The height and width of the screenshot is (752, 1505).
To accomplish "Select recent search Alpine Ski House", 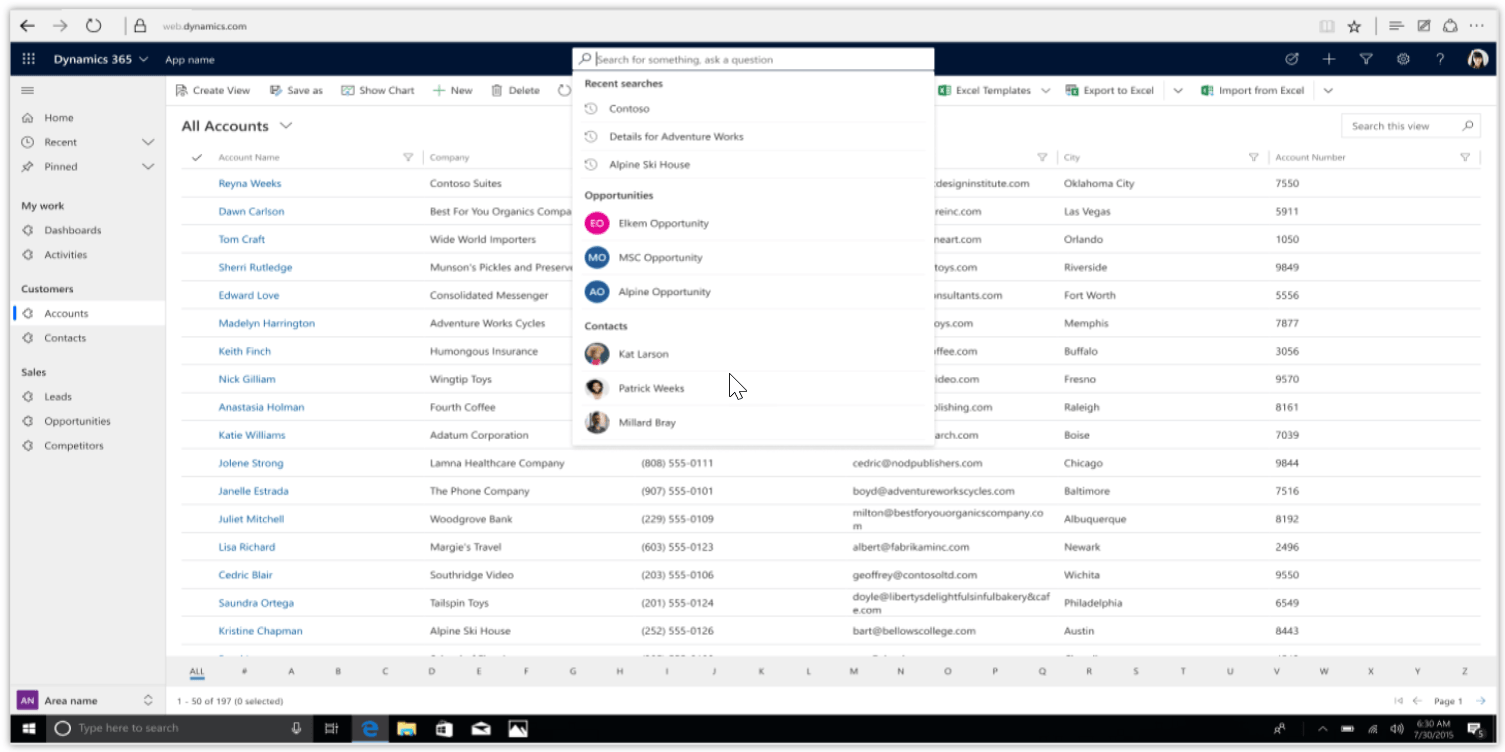I will tap(753, 164).
